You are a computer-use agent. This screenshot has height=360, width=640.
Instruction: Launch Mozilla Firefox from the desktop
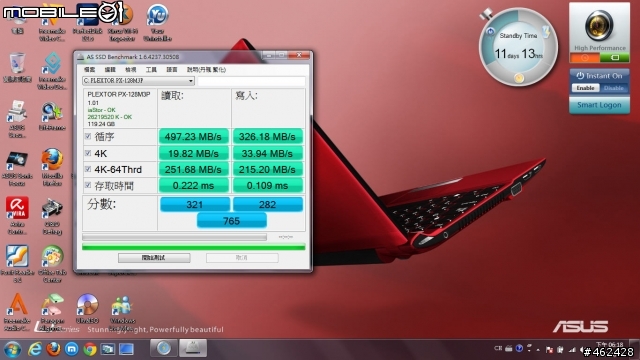(52, 167)
